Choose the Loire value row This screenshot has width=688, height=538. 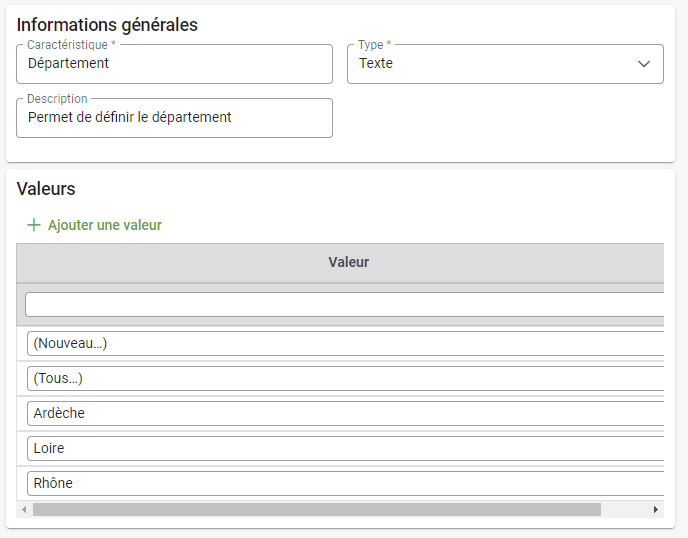(x=345, y=448)
